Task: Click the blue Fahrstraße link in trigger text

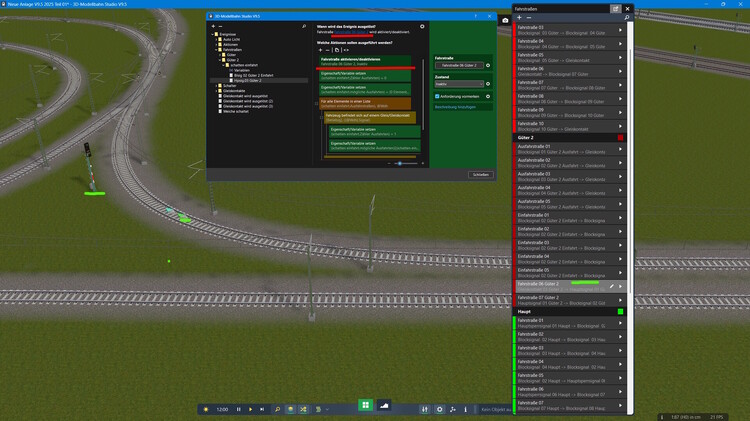Action: [351, 32]
